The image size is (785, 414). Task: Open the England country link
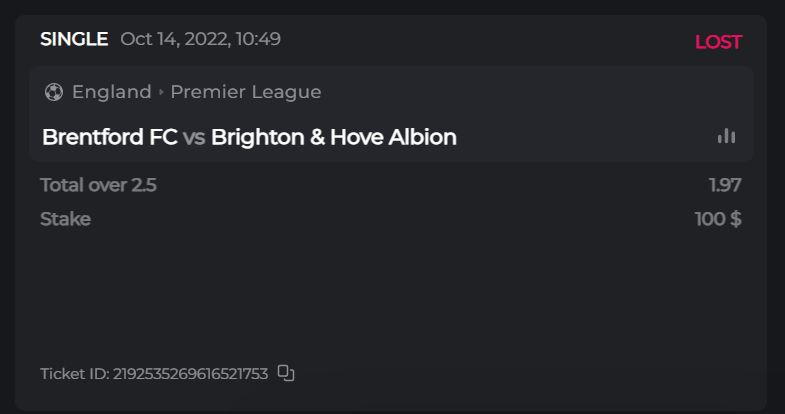[x=111, y=92]
